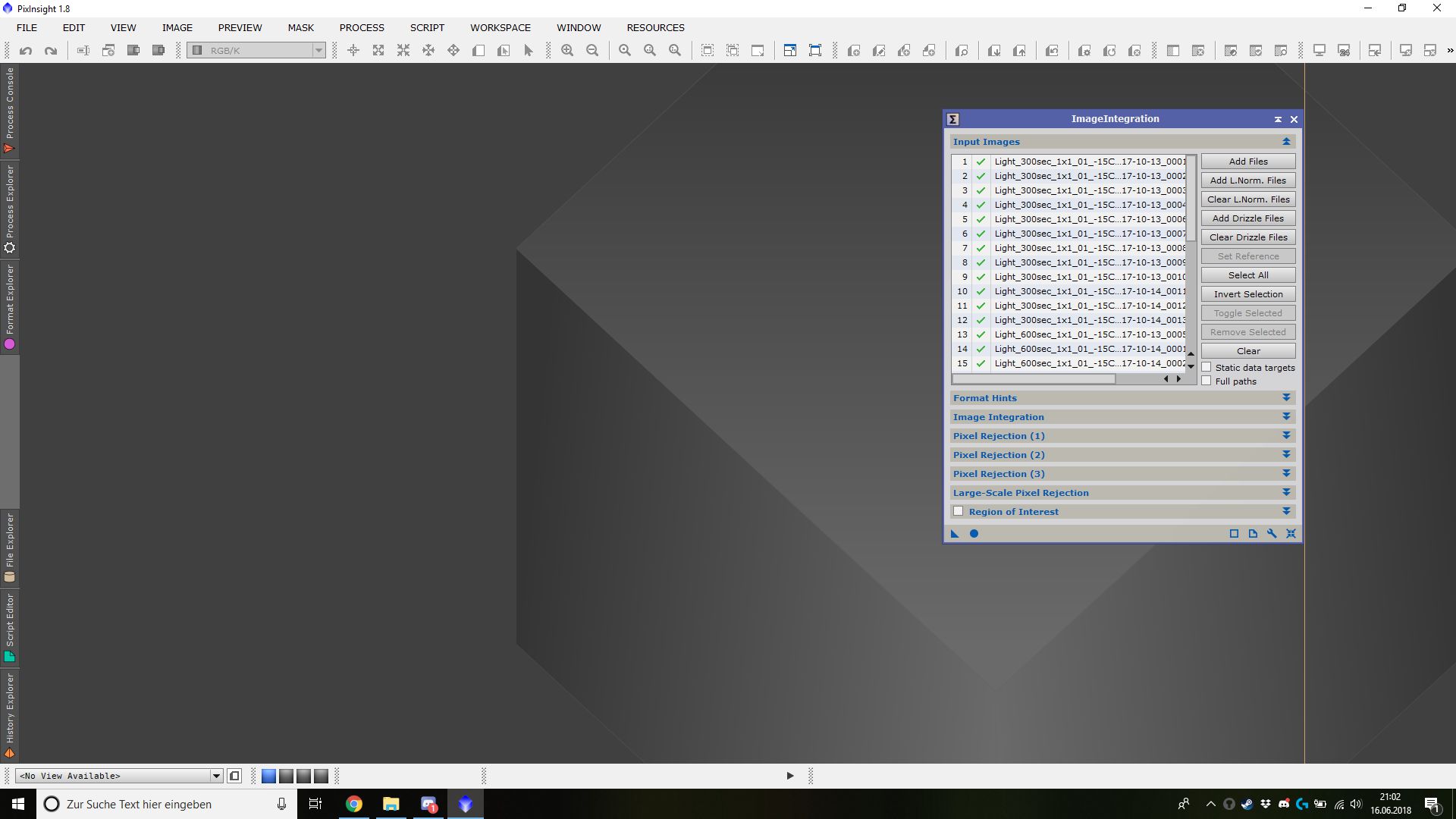This screenshot has width=1456, height=819.
Task: Collapse the Input Images section
Action: 1286,142
